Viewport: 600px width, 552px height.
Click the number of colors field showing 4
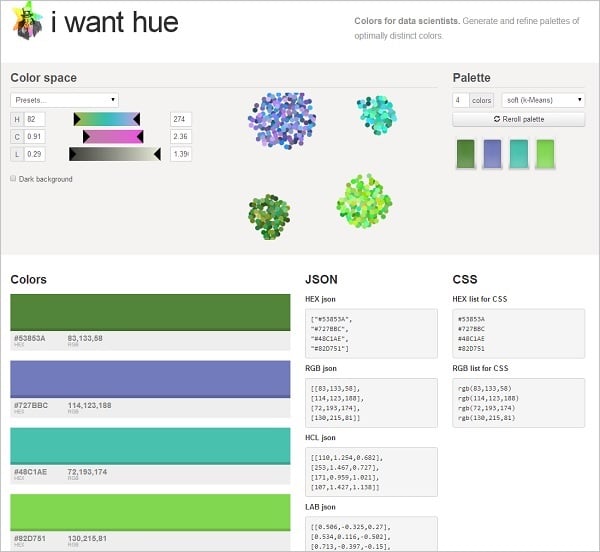tap(461, 100)
